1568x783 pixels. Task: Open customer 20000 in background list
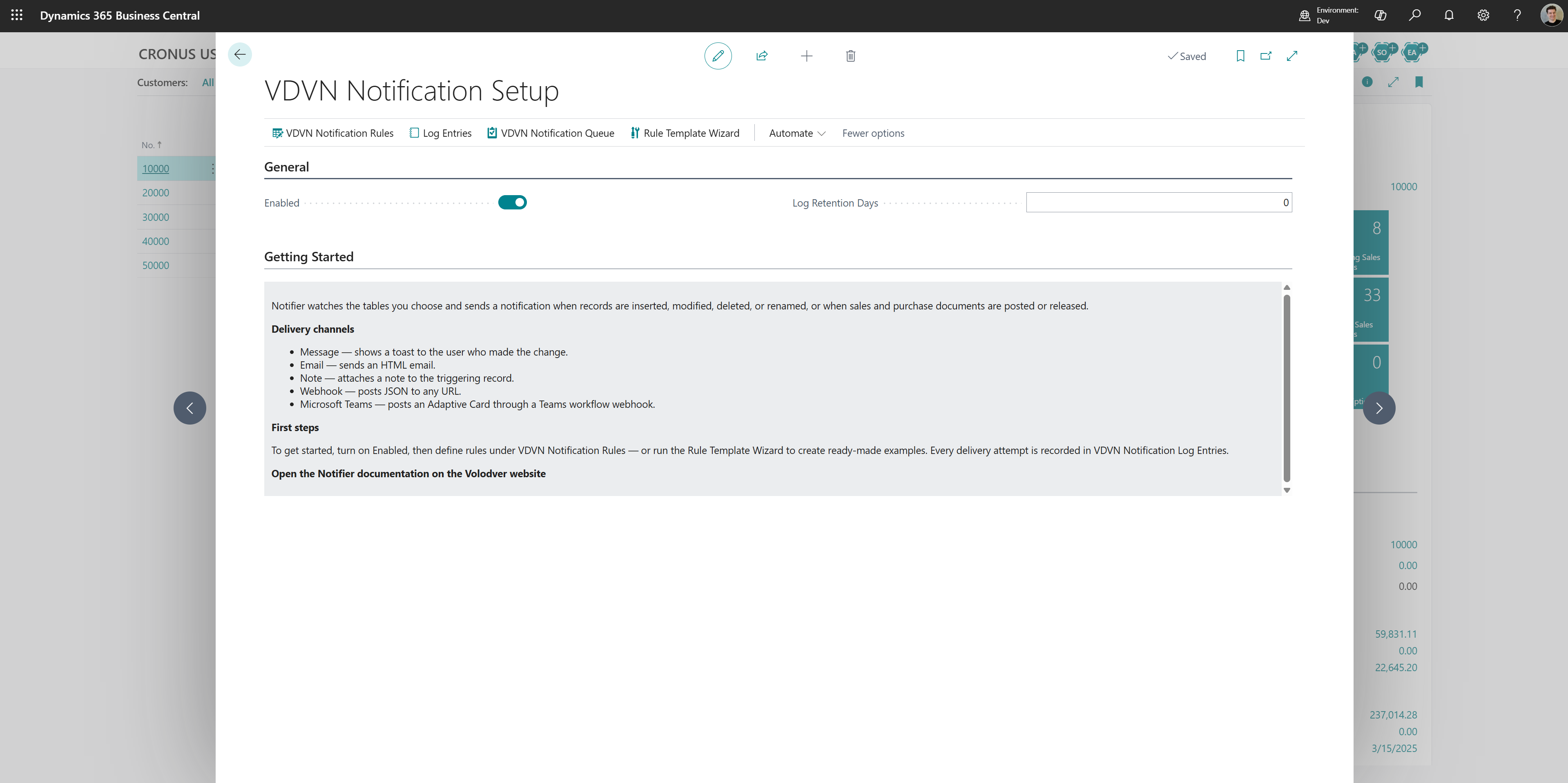(155, 193)
